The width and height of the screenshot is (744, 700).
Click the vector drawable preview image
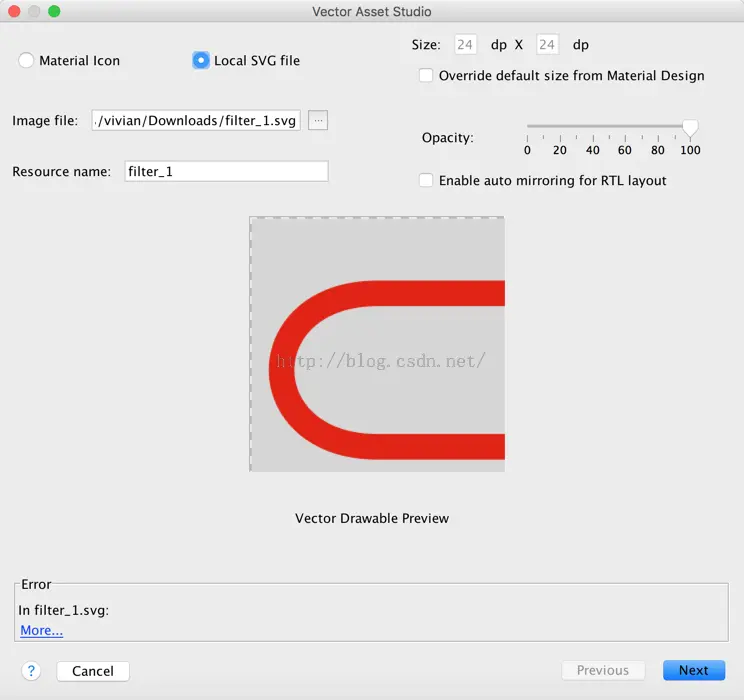pos(377,344)
